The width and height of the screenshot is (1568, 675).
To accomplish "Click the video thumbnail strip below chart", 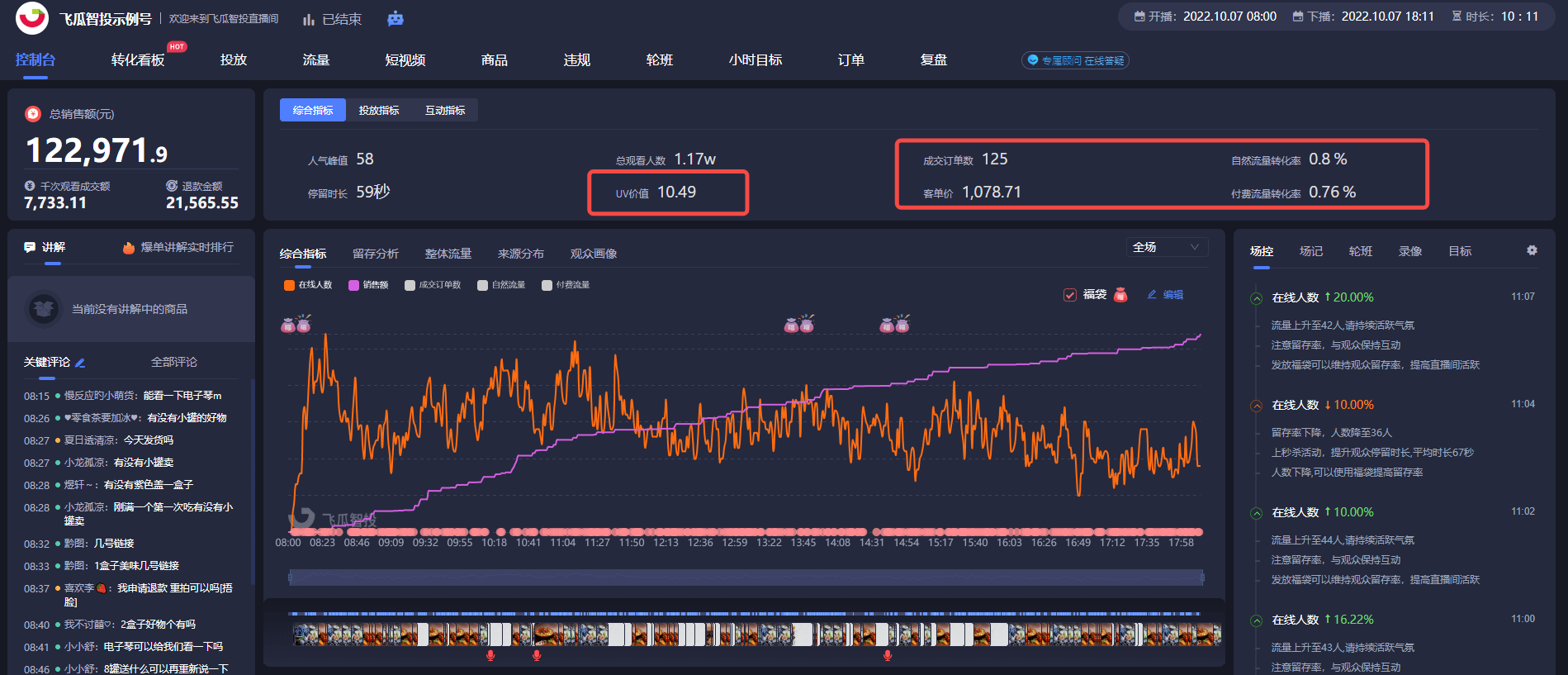I will click(756, 634).
